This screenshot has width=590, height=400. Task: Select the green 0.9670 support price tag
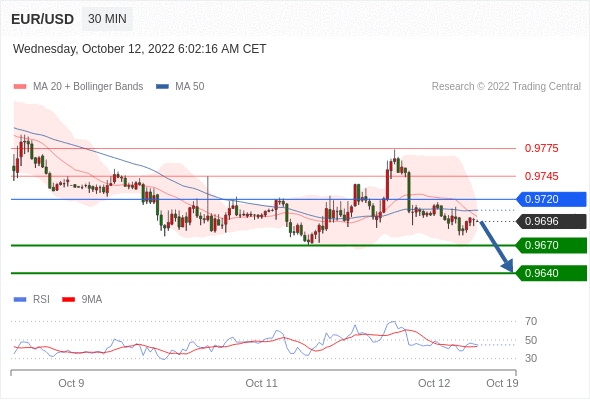(552, 245)
